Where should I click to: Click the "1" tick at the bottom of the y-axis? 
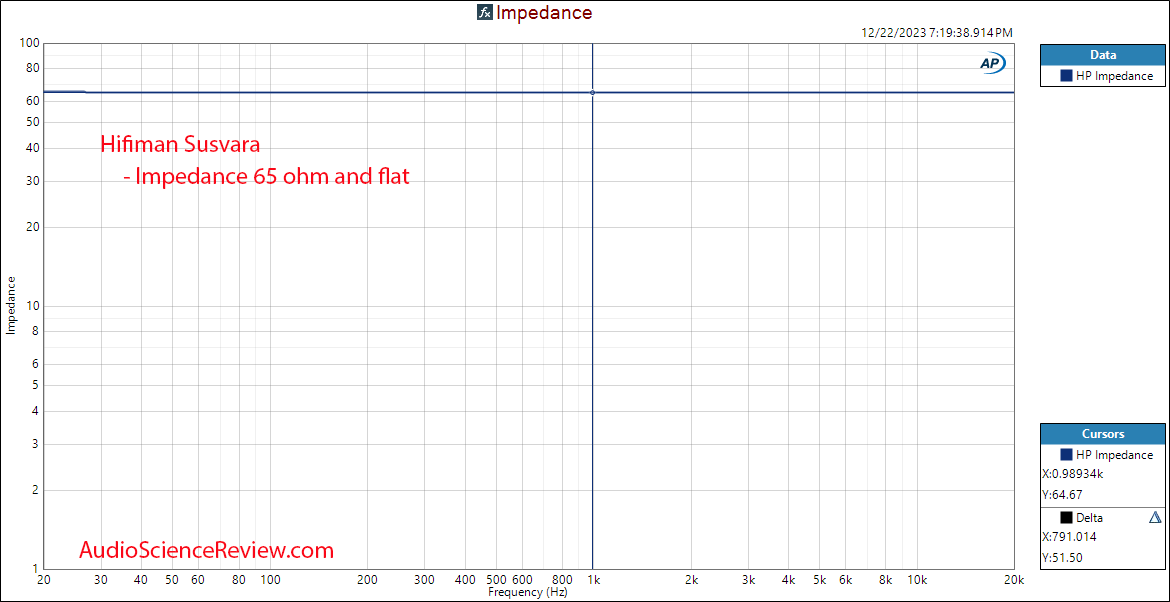tap(35, 568)
